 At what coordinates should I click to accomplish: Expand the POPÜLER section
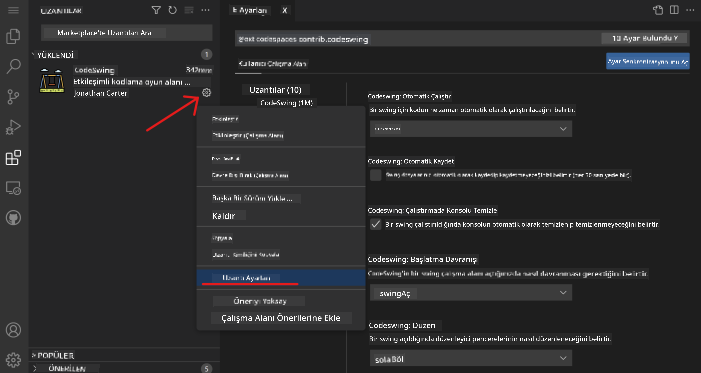click(x=54, y=356)
